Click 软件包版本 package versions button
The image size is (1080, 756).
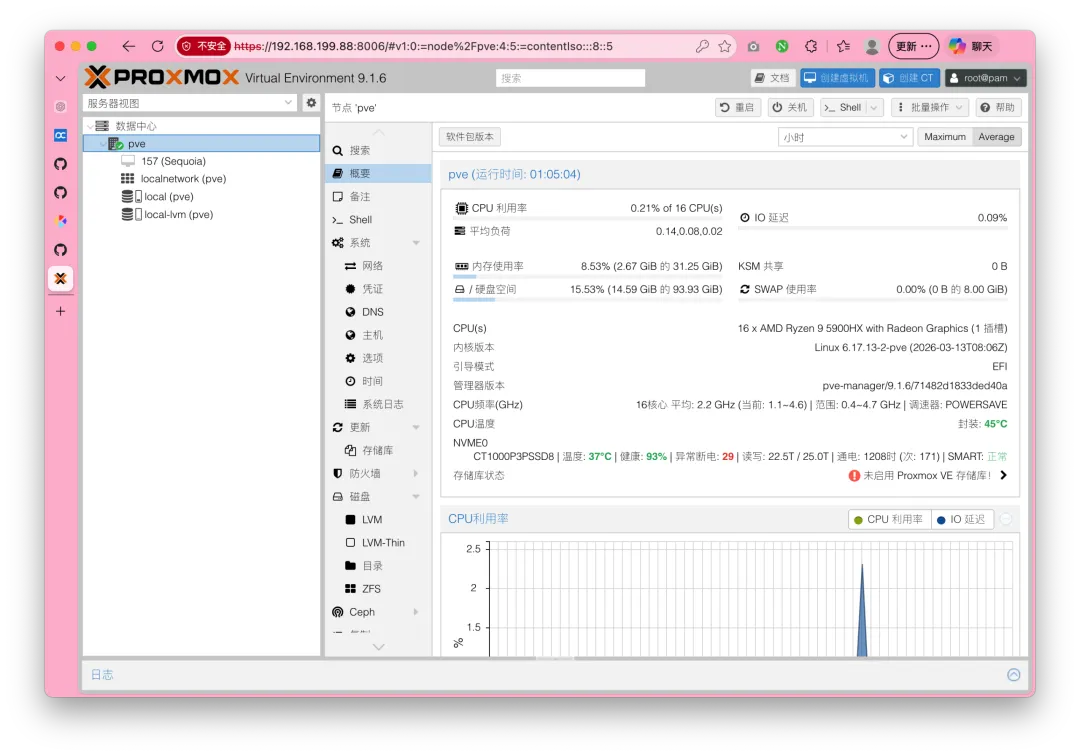[470, 137]
